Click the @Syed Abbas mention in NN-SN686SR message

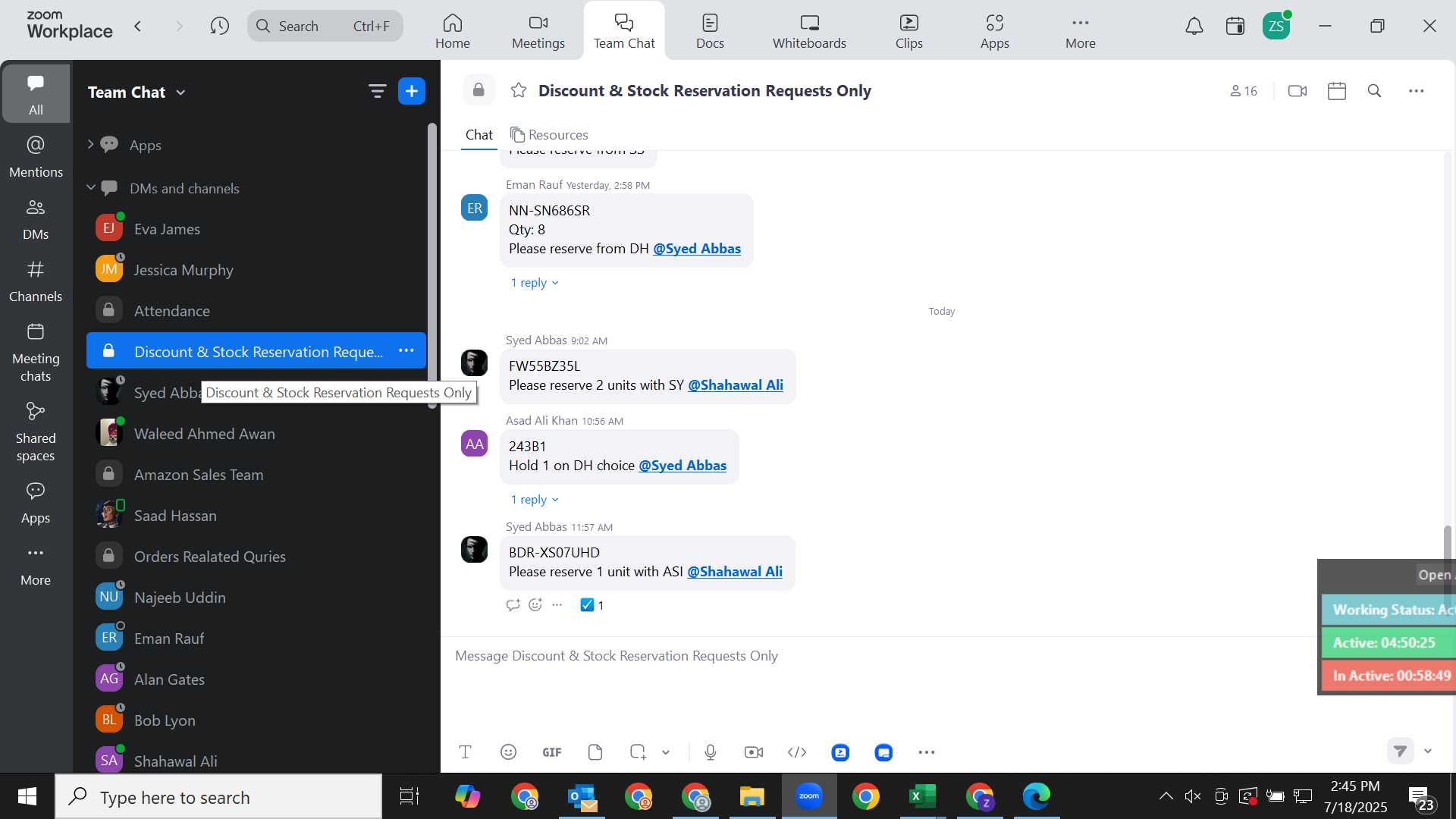[697, 249]
